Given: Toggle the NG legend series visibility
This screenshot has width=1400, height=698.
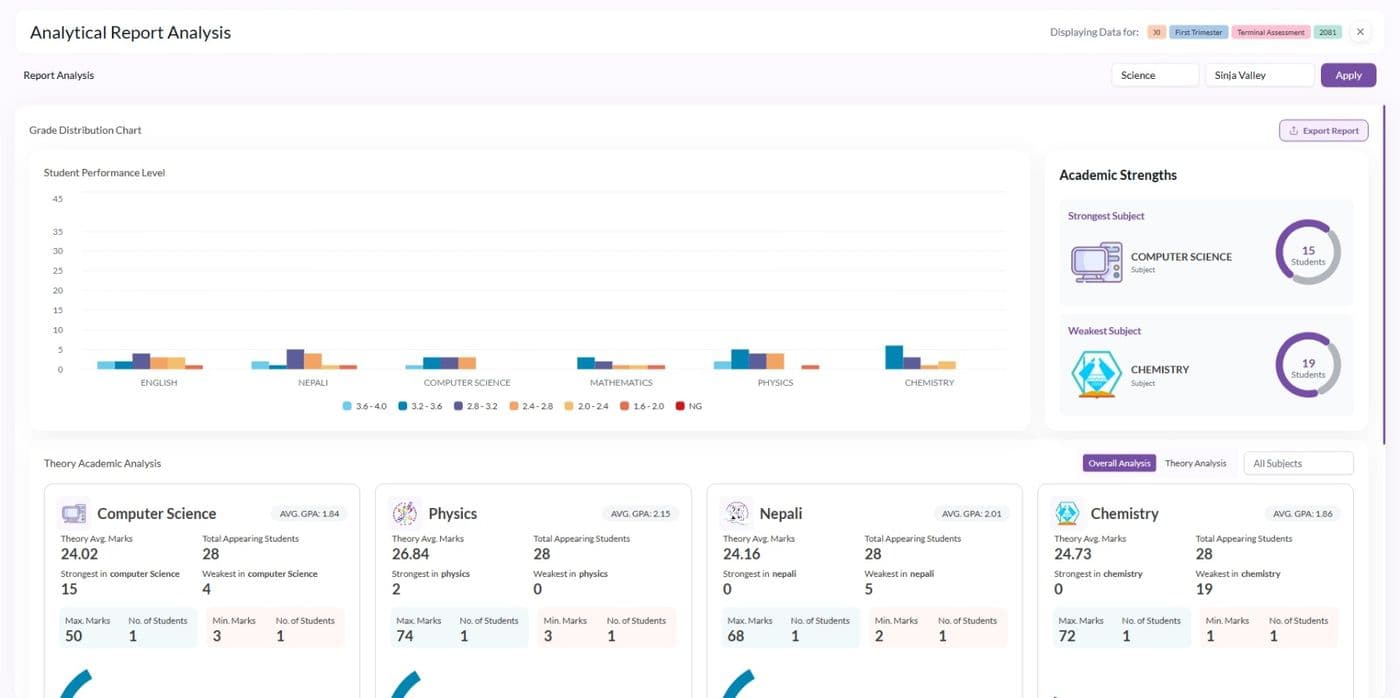Looking at the screenshot, I should click(689, 406).
